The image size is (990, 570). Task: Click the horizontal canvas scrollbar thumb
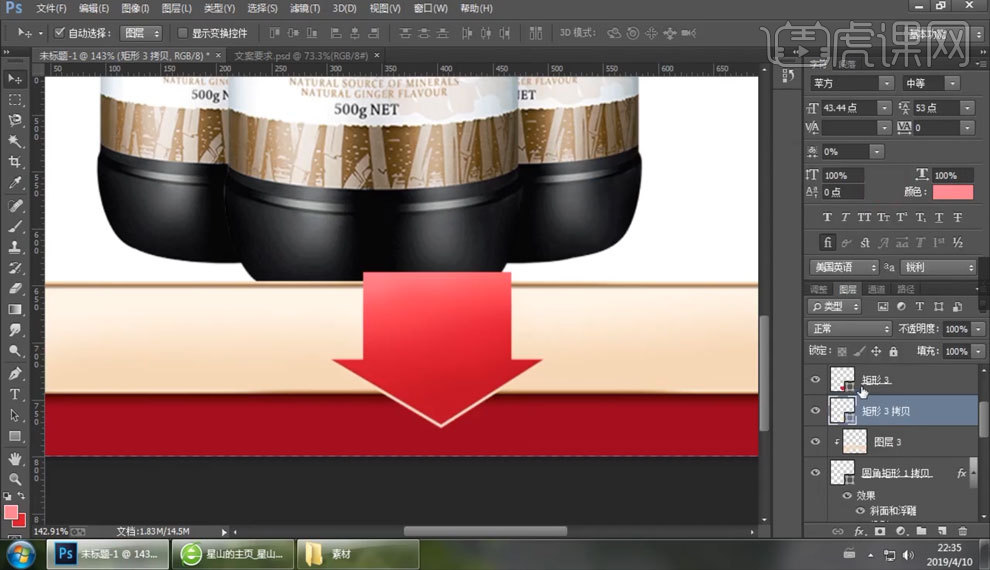click(x=485, y=531)
